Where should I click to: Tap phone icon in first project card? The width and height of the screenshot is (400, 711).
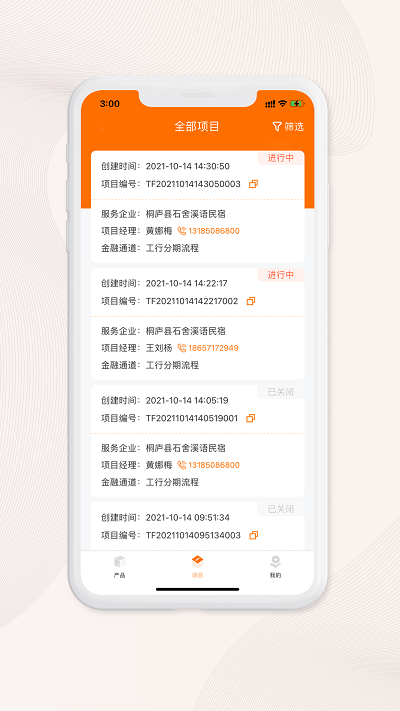coord(181,231)
